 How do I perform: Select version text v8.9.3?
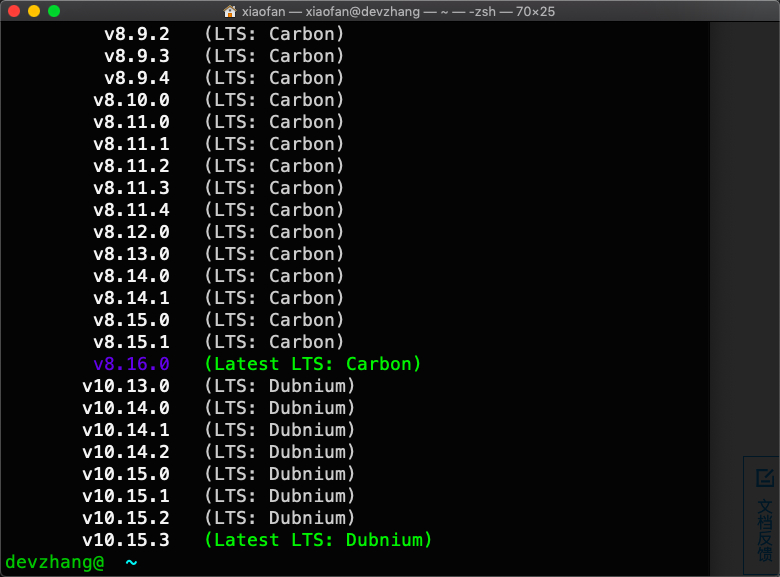(137, 56)
